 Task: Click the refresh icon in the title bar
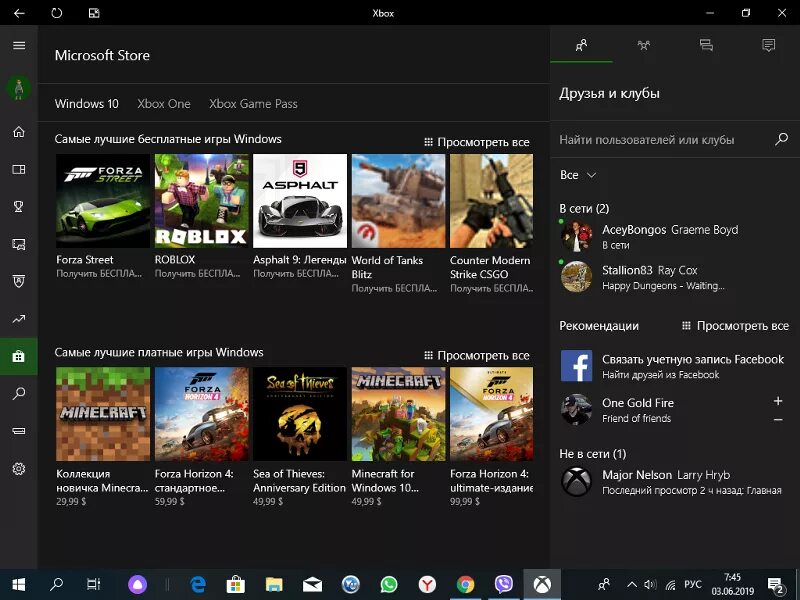(x=57, y=13)
